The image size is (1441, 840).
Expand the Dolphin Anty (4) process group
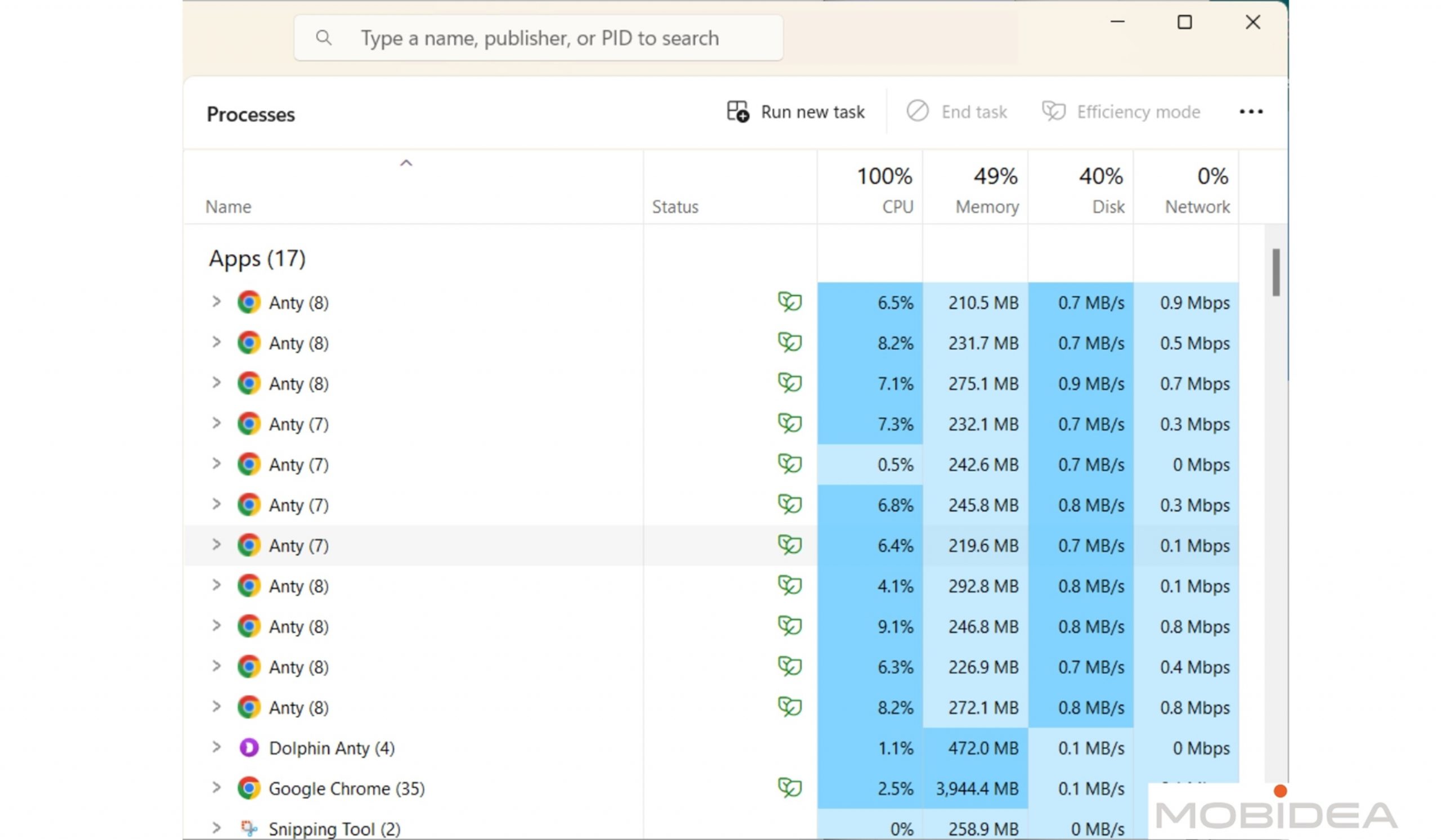(x=216, y=747)
